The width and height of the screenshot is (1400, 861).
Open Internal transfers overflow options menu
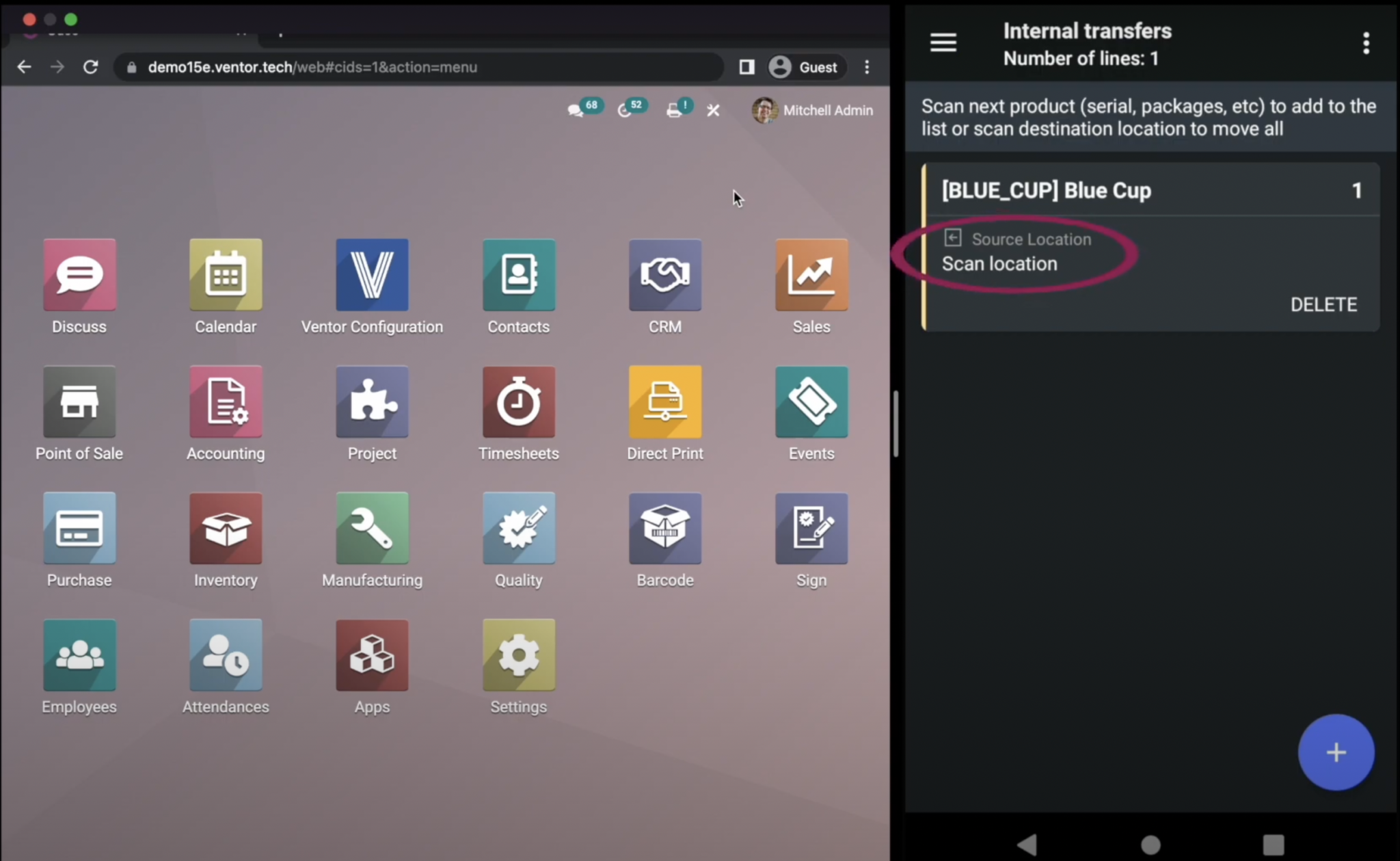coord(1366,43)
